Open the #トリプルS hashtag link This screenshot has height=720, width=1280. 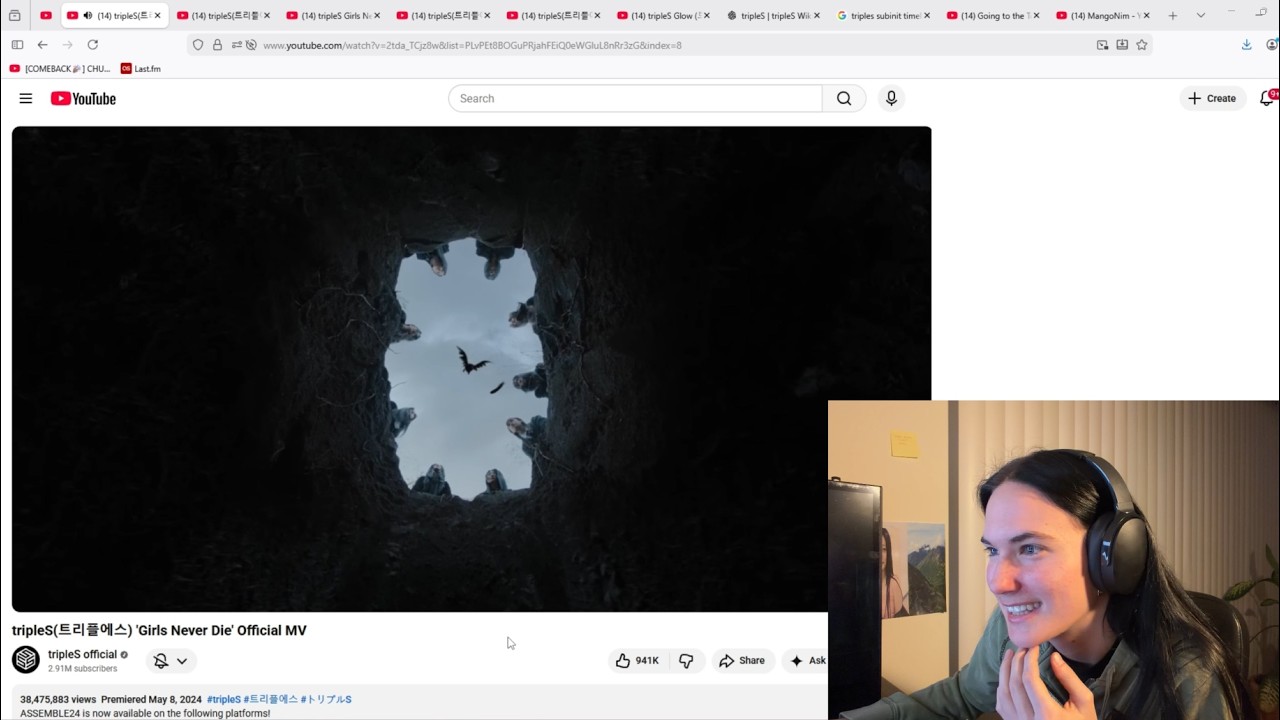[x=326, y=699]
